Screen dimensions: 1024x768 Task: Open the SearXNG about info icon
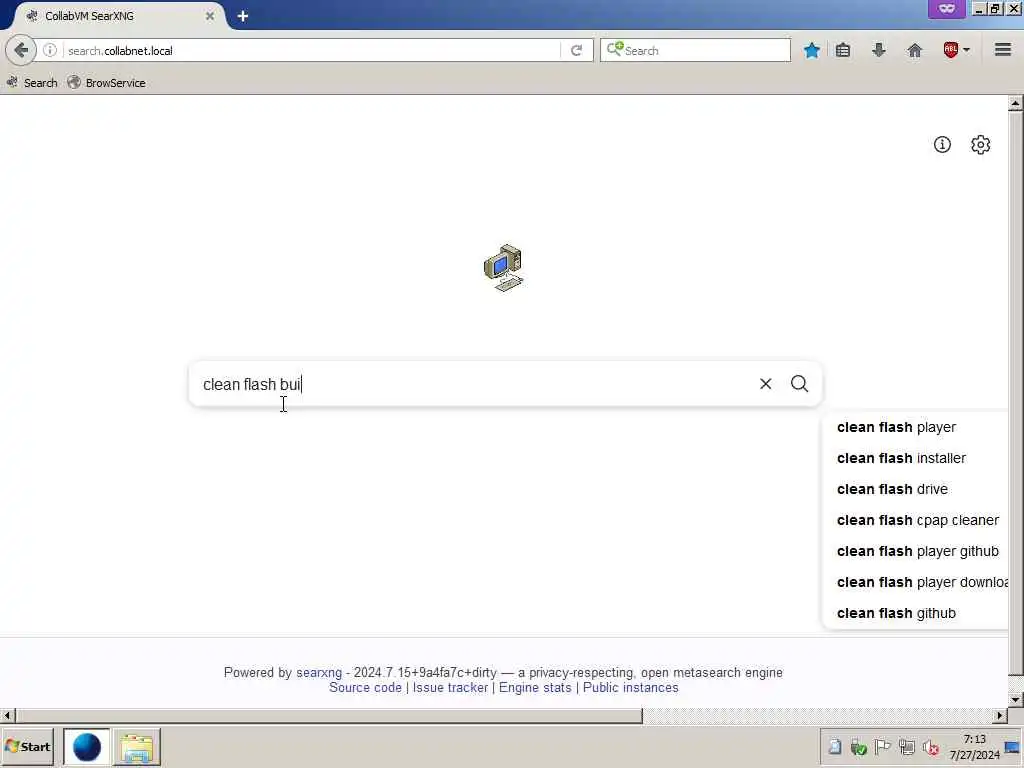[x=942, y=144]
